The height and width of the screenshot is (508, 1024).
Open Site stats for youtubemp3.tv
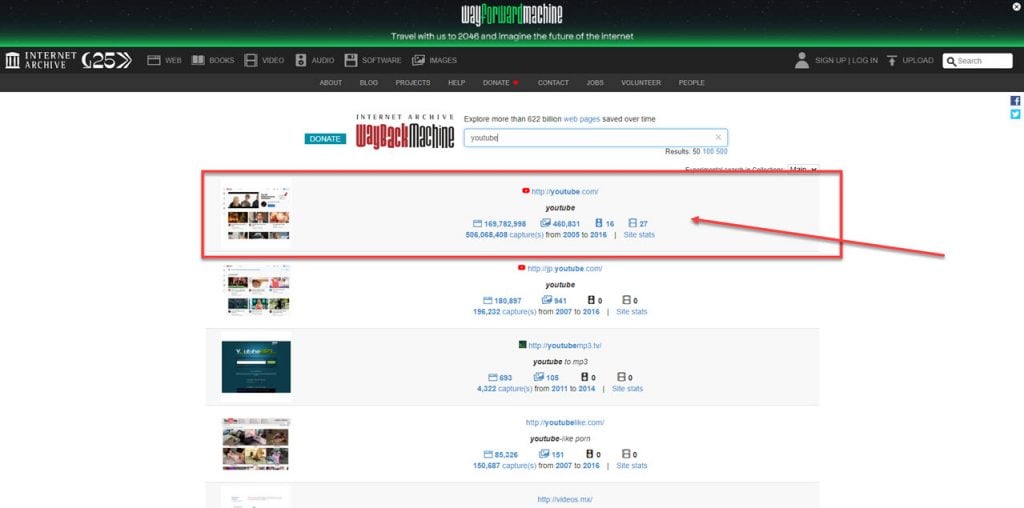coord(627,389)
